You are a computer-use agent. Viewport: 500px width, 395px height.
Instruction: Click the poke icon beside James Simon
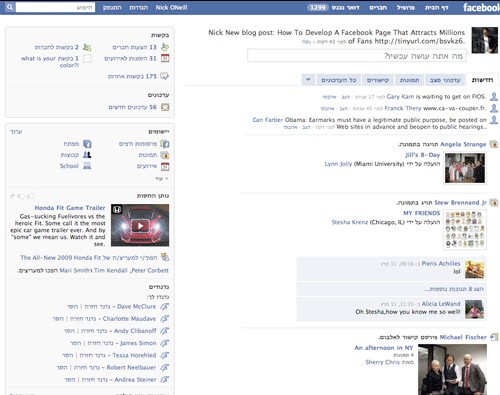tap(165, 343)
